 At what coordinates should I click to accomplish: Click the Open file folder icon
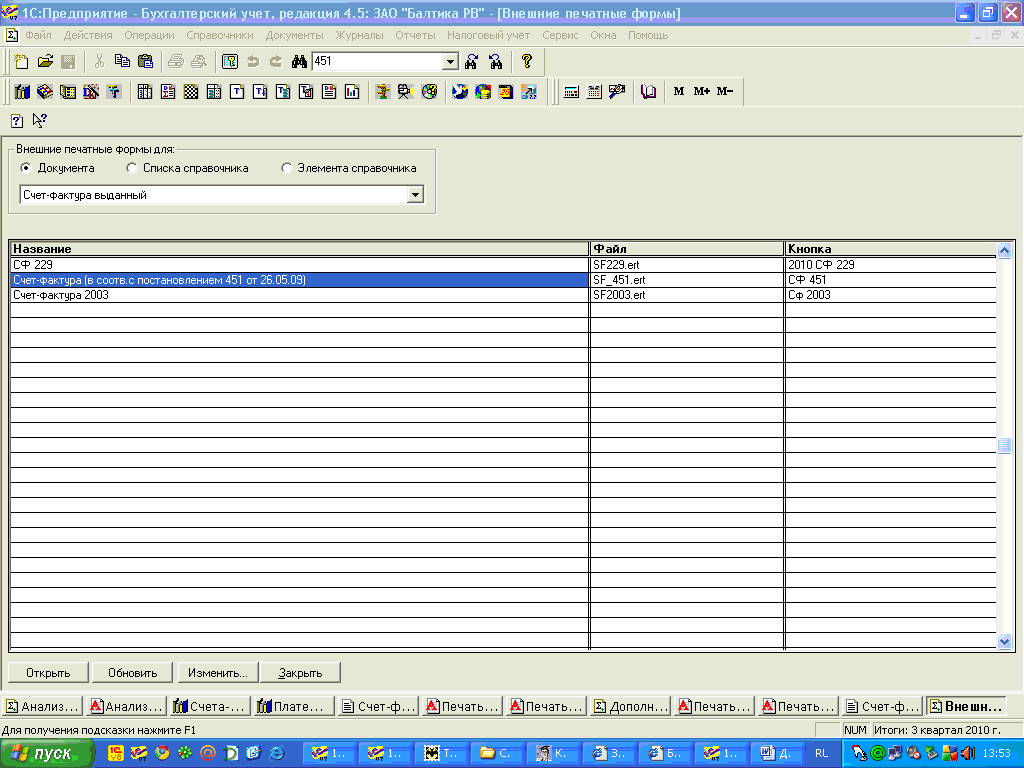pos(44,61)
